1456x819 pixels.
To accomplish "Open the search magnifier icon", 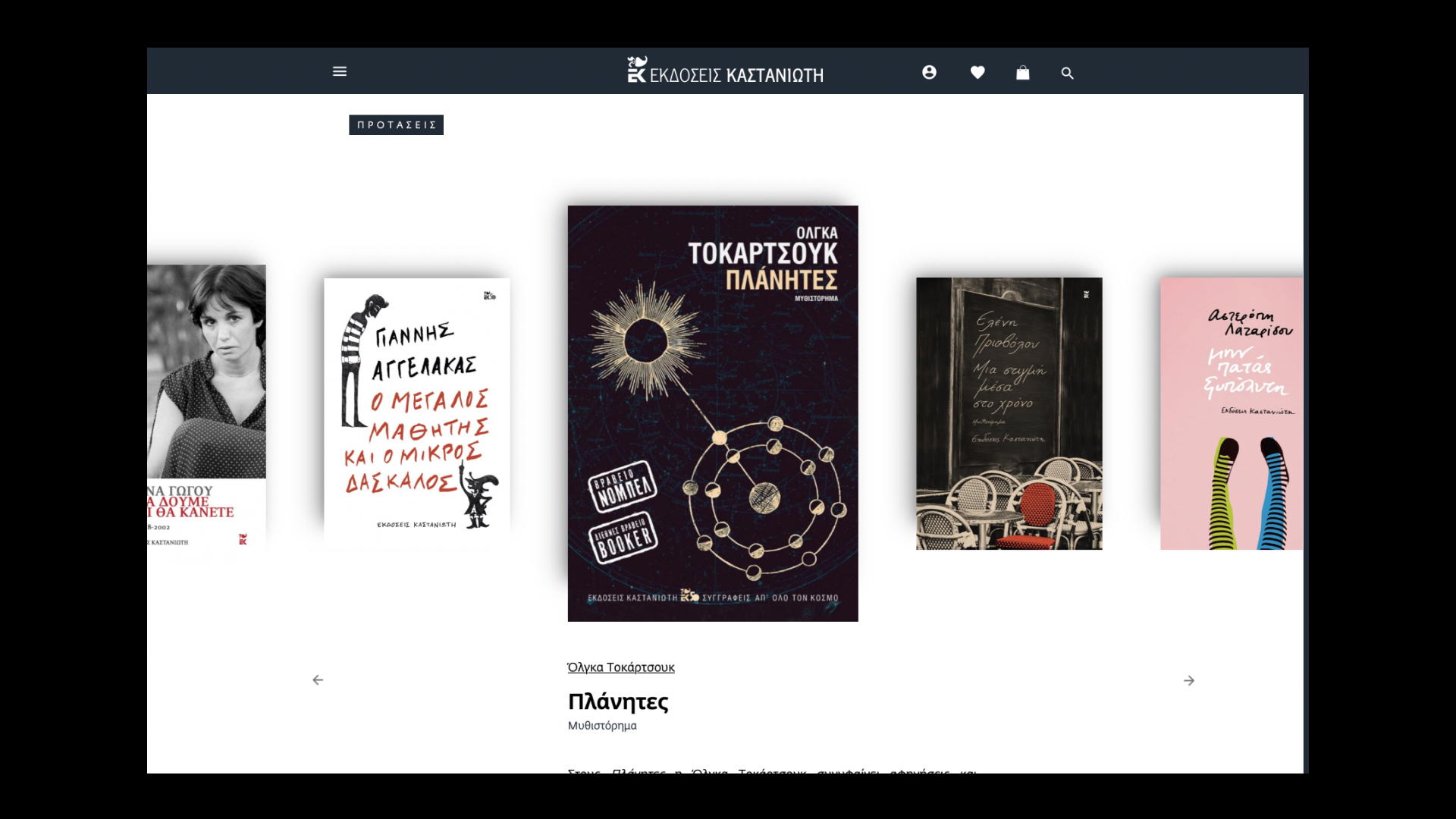I will 1067,74.
